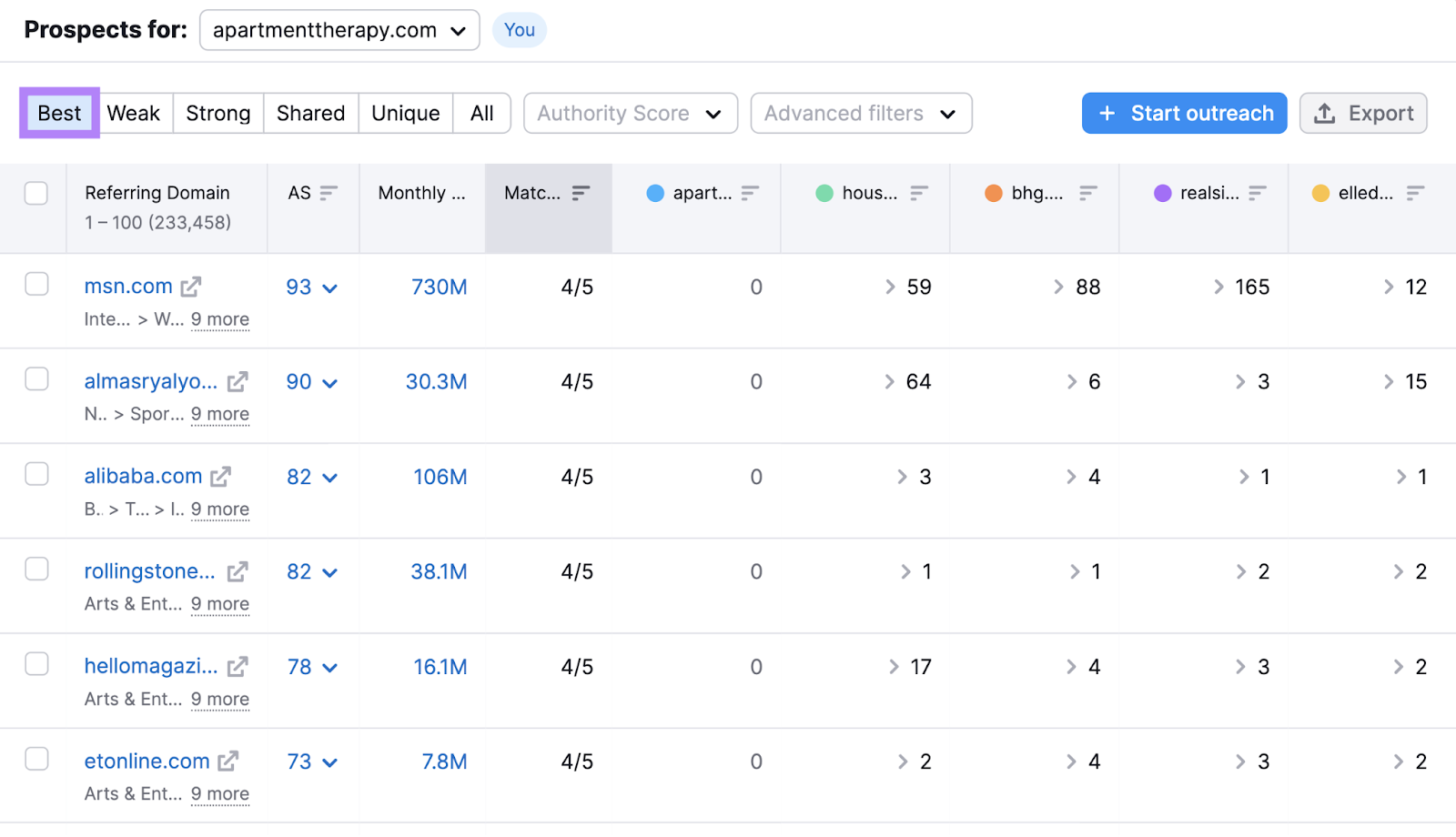Click blue dot of apart... column
This screenshot has height=837, width=1456.
pos(655,193)
